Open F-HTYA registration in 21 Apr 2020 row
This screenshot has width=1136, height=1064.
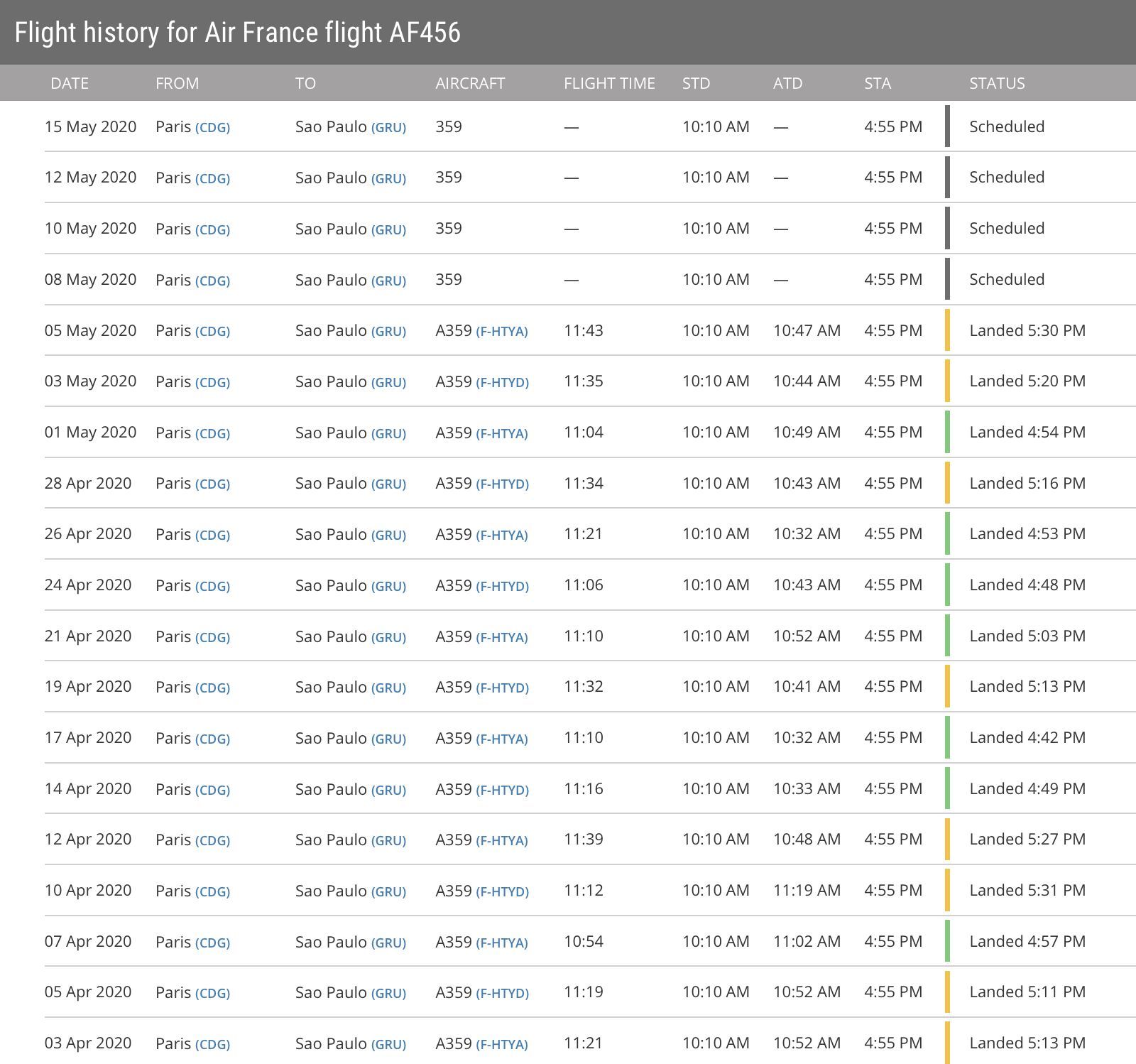(x=502, y=637)
